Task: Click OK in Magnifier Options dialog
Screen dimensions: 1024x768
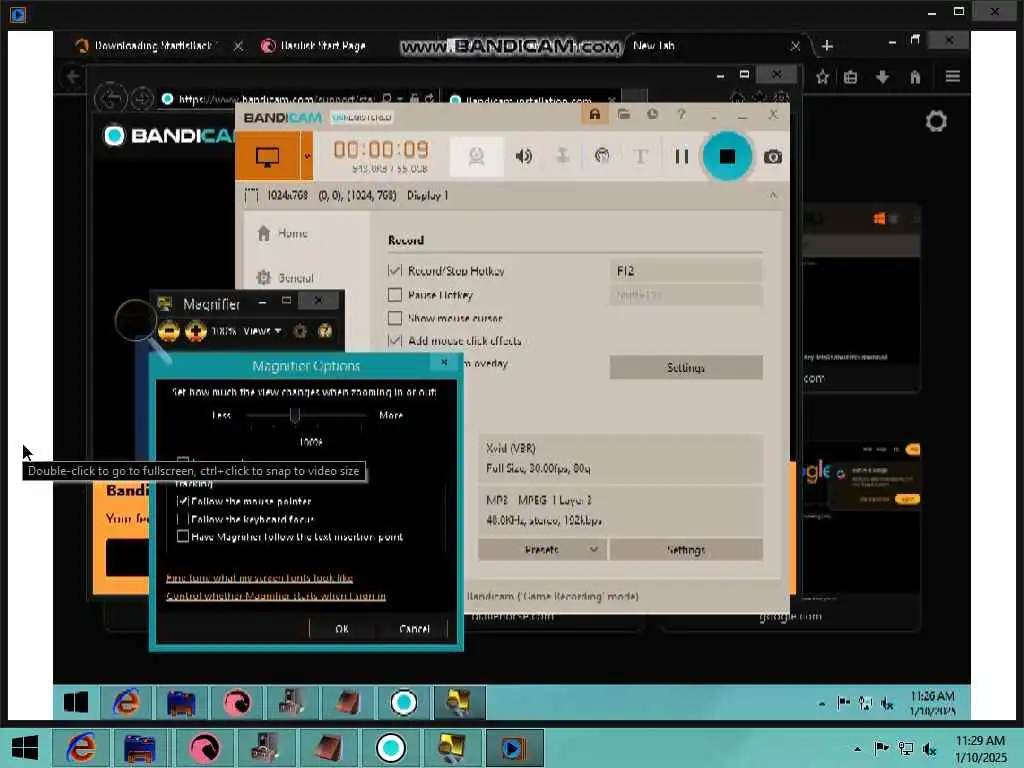Action: 342,629
